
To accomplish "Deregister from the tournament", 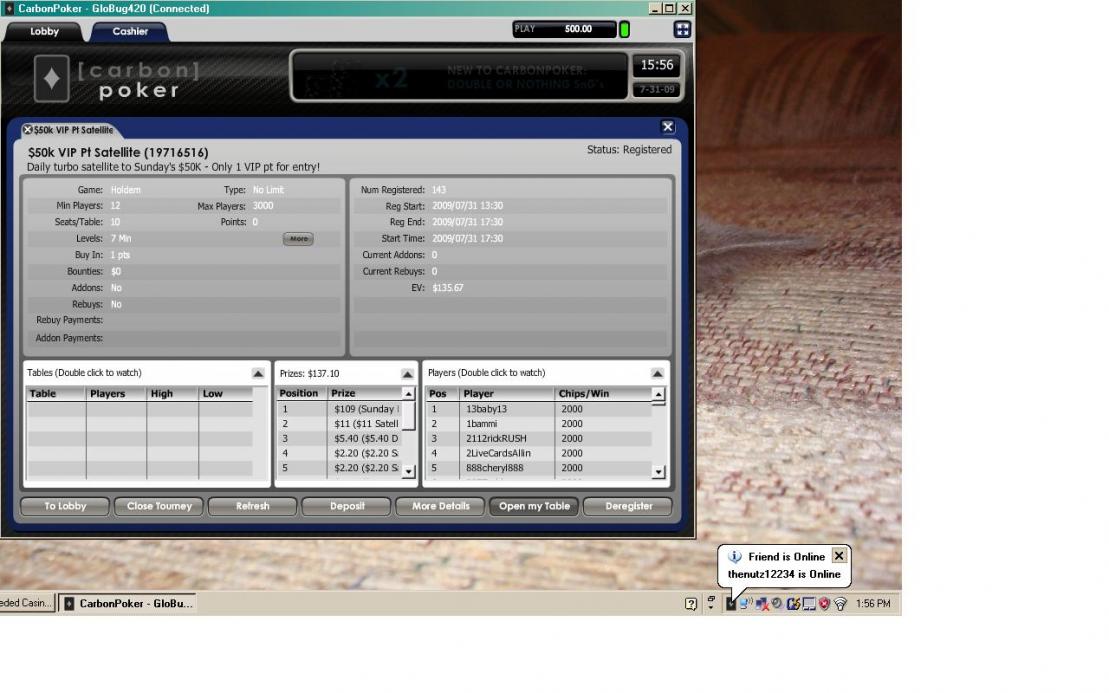I will (x=628, y=506).
